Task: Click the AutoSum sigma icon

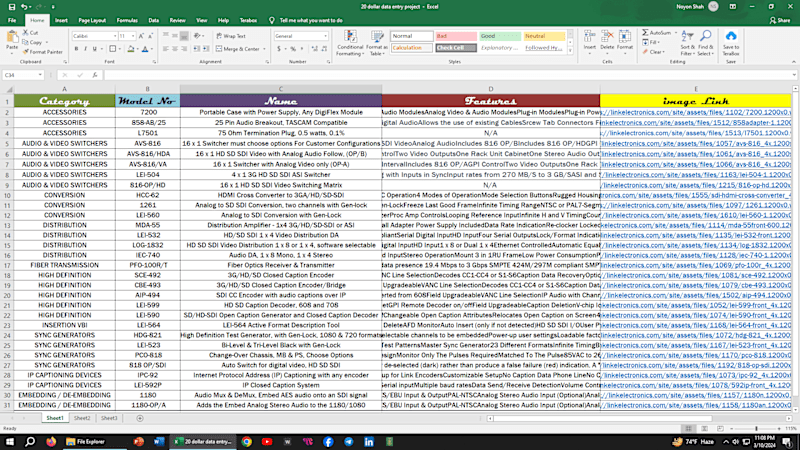Action: click(645, 33)
